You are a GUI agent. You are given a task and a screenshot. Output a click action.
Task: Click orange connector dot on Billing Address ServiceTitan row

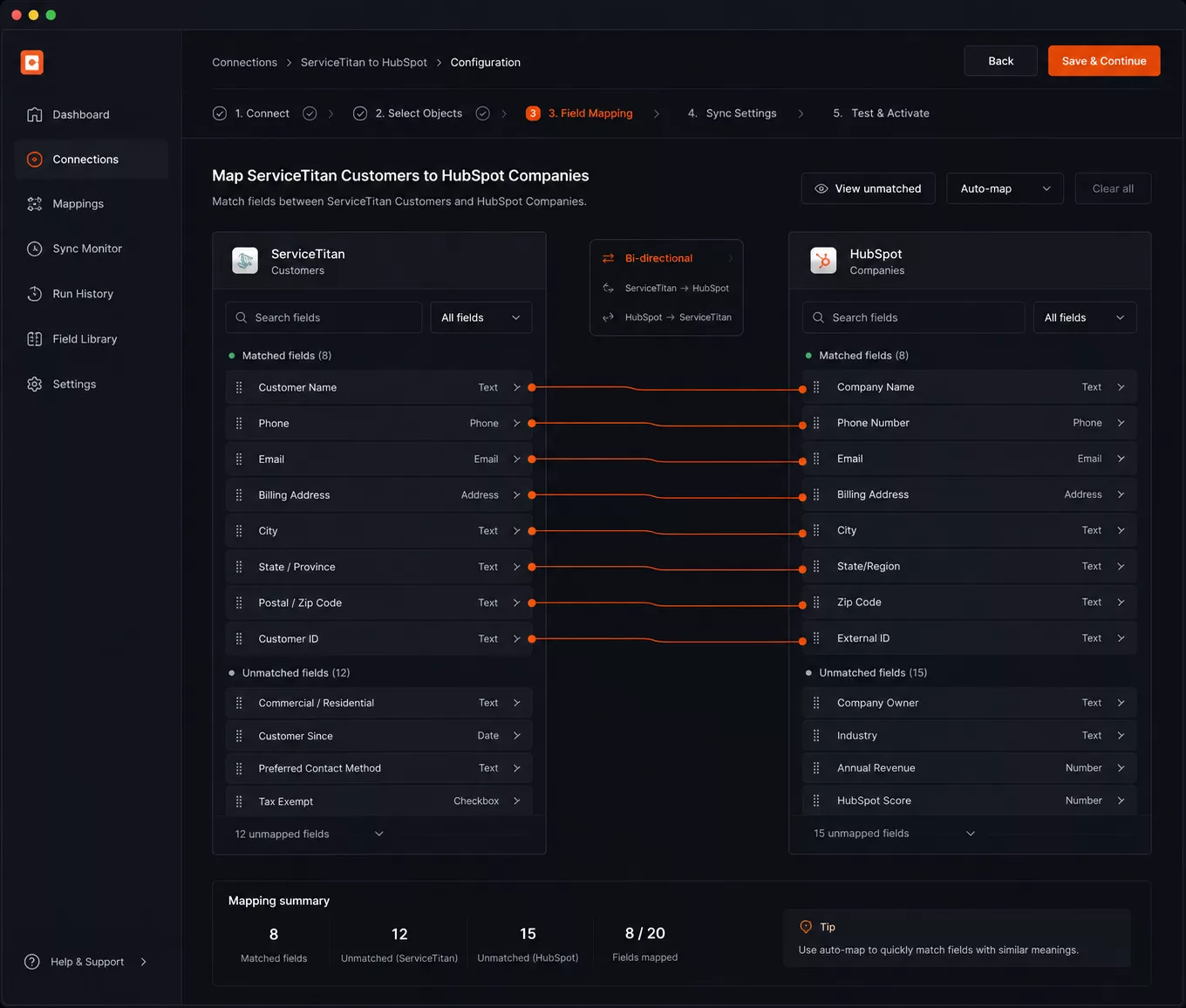pos(532,495)
